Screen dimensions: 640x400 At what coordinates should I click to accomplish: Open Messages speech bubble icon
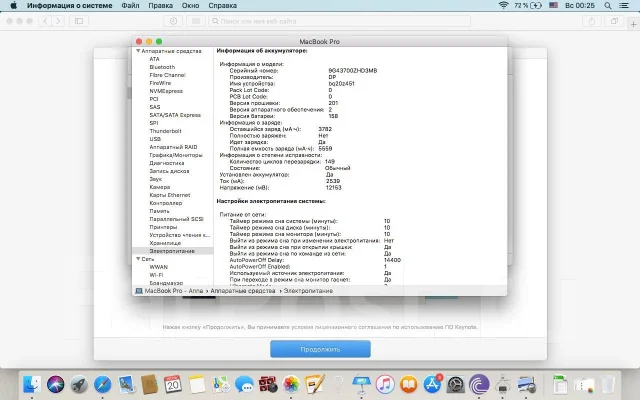[x=244, y=384]
